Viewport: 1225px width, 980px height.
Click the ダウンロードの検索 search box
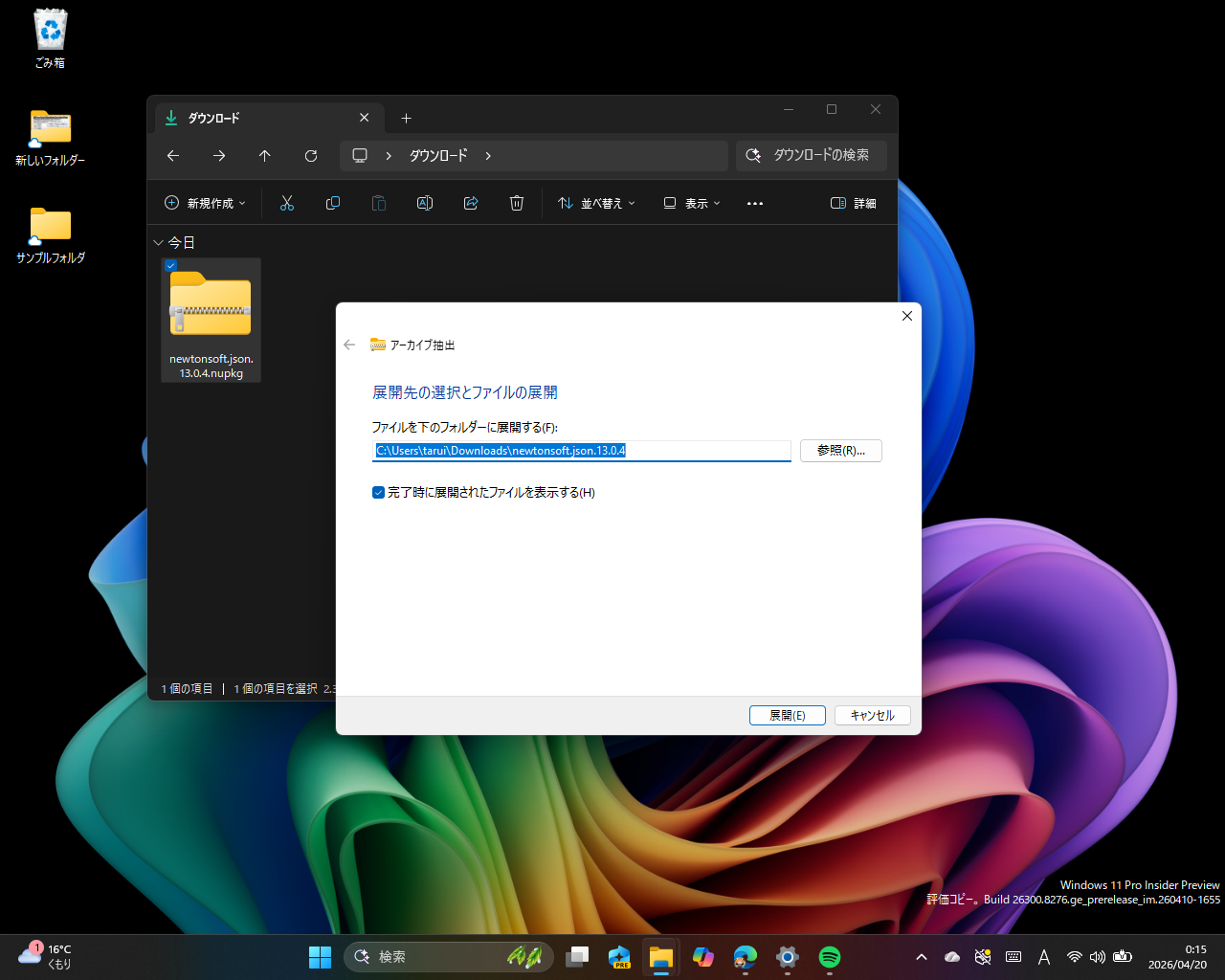point(812,156)
